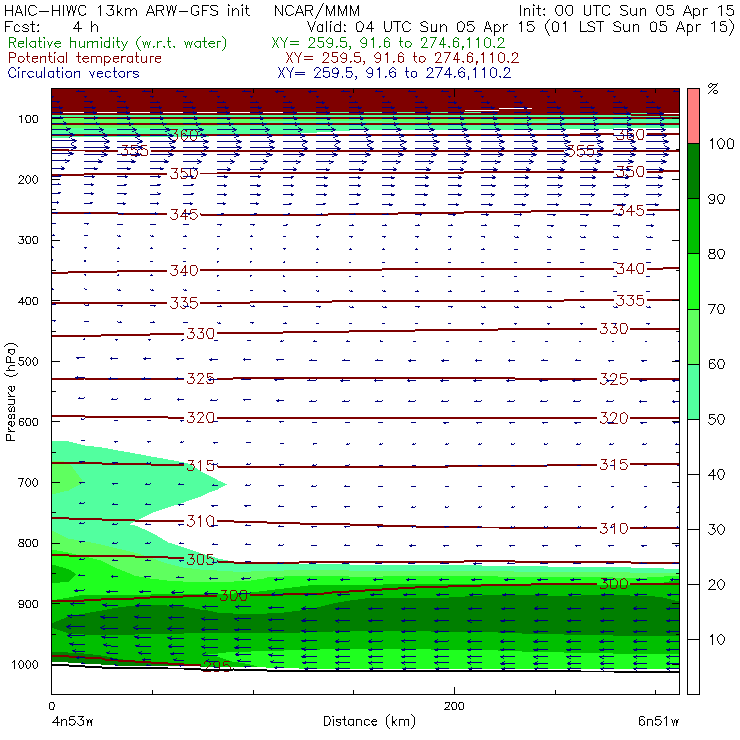This screenshot has height=740, width=740.
Task: Click the colorbar '50' tick label
Action: point(716,420)
